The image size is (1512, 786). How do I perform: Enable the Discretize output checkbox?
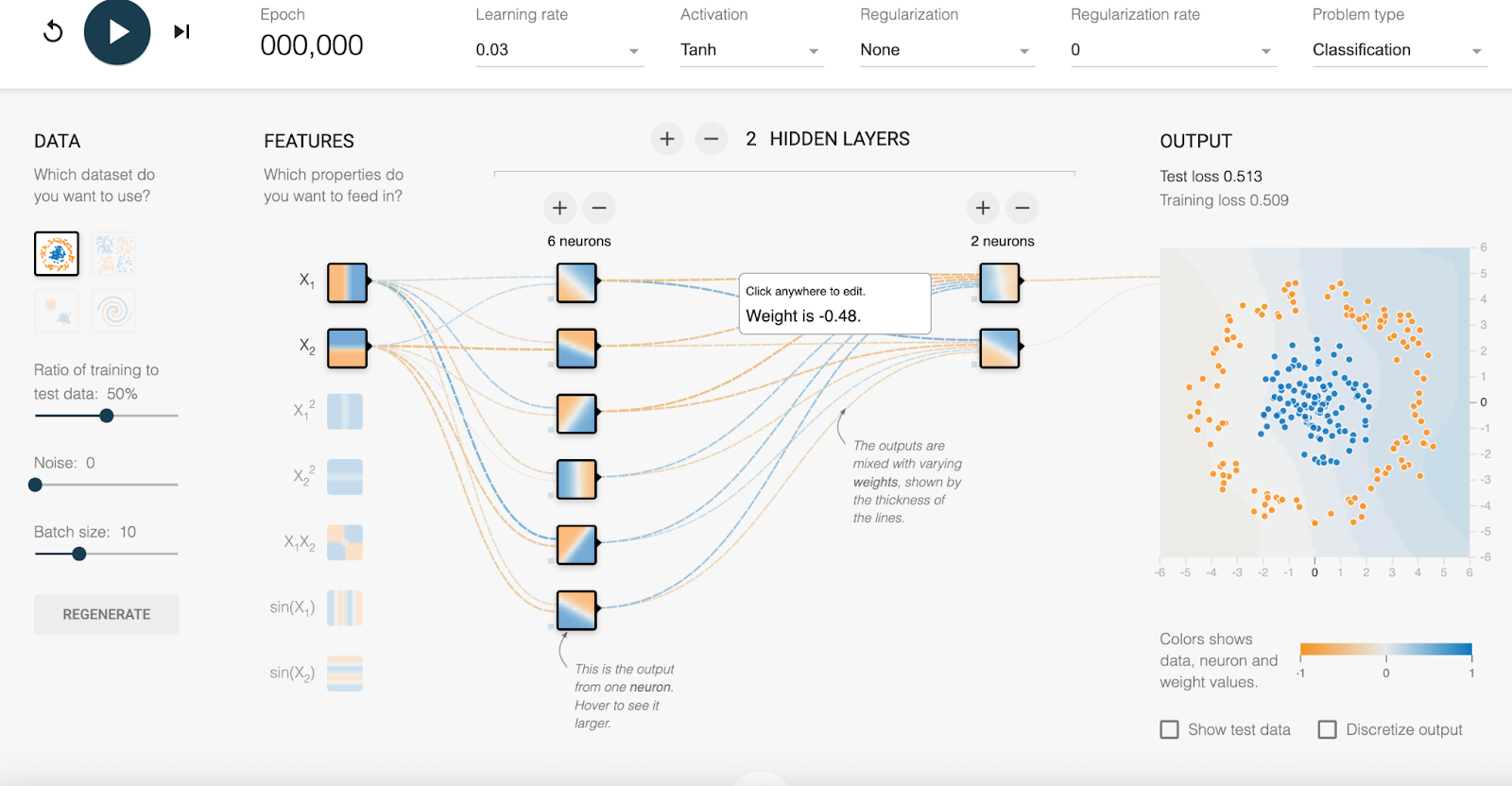coord(1327,729)
